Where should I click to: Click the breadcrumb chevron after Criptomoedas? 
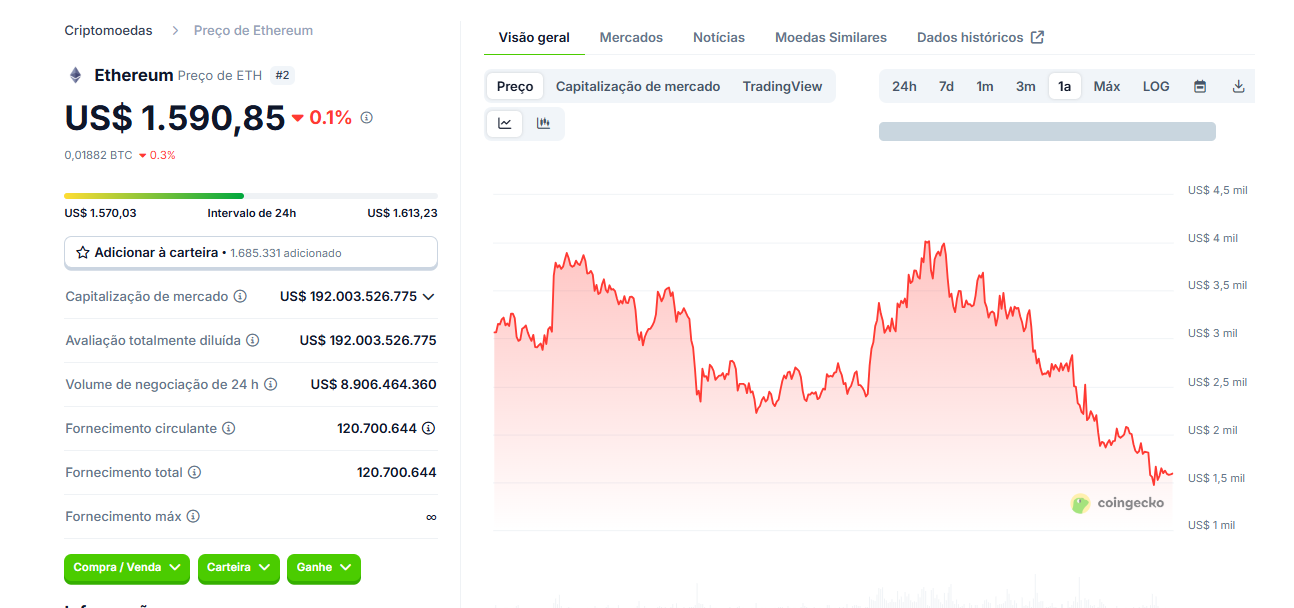tap(173, 31)
